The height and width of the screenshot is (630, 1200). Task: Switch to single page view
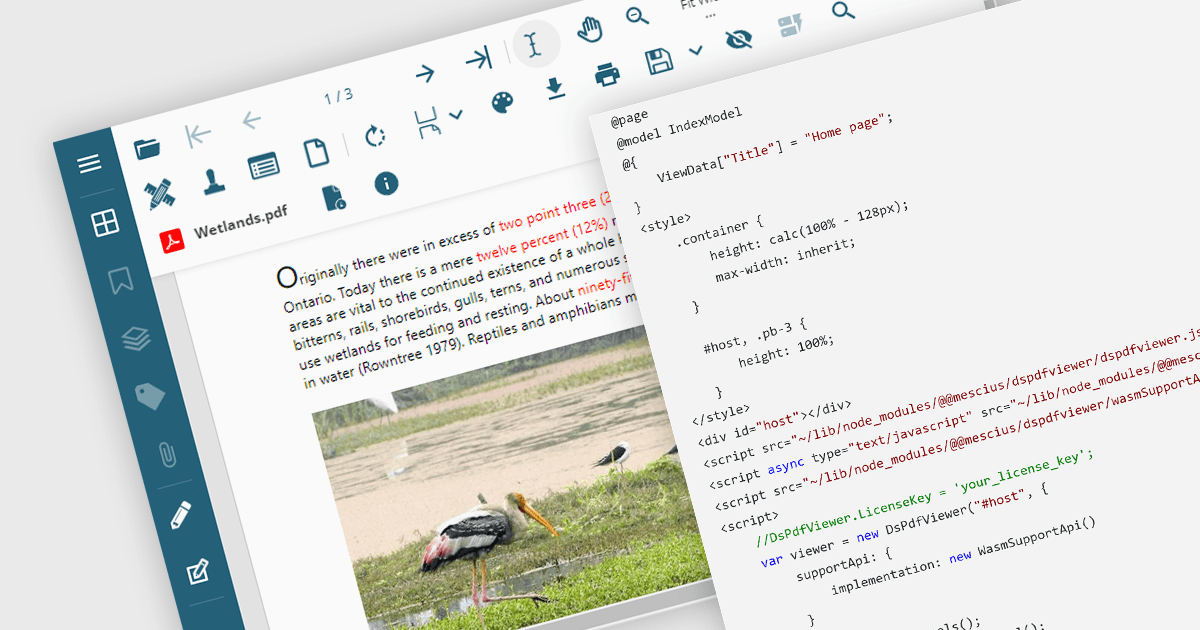click(316, 153)
